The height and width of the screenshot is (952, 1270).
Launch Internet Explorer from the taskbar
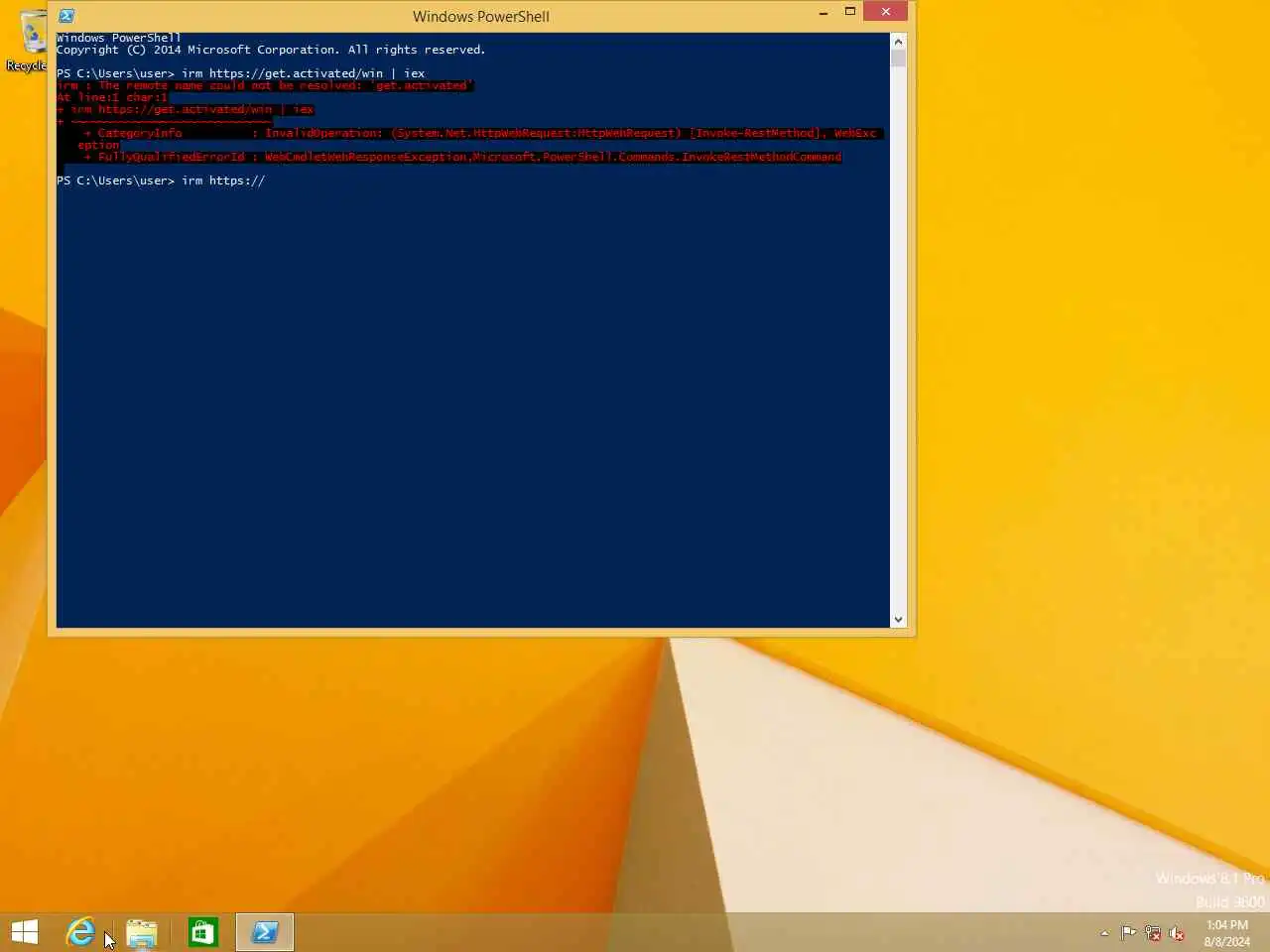81,932
